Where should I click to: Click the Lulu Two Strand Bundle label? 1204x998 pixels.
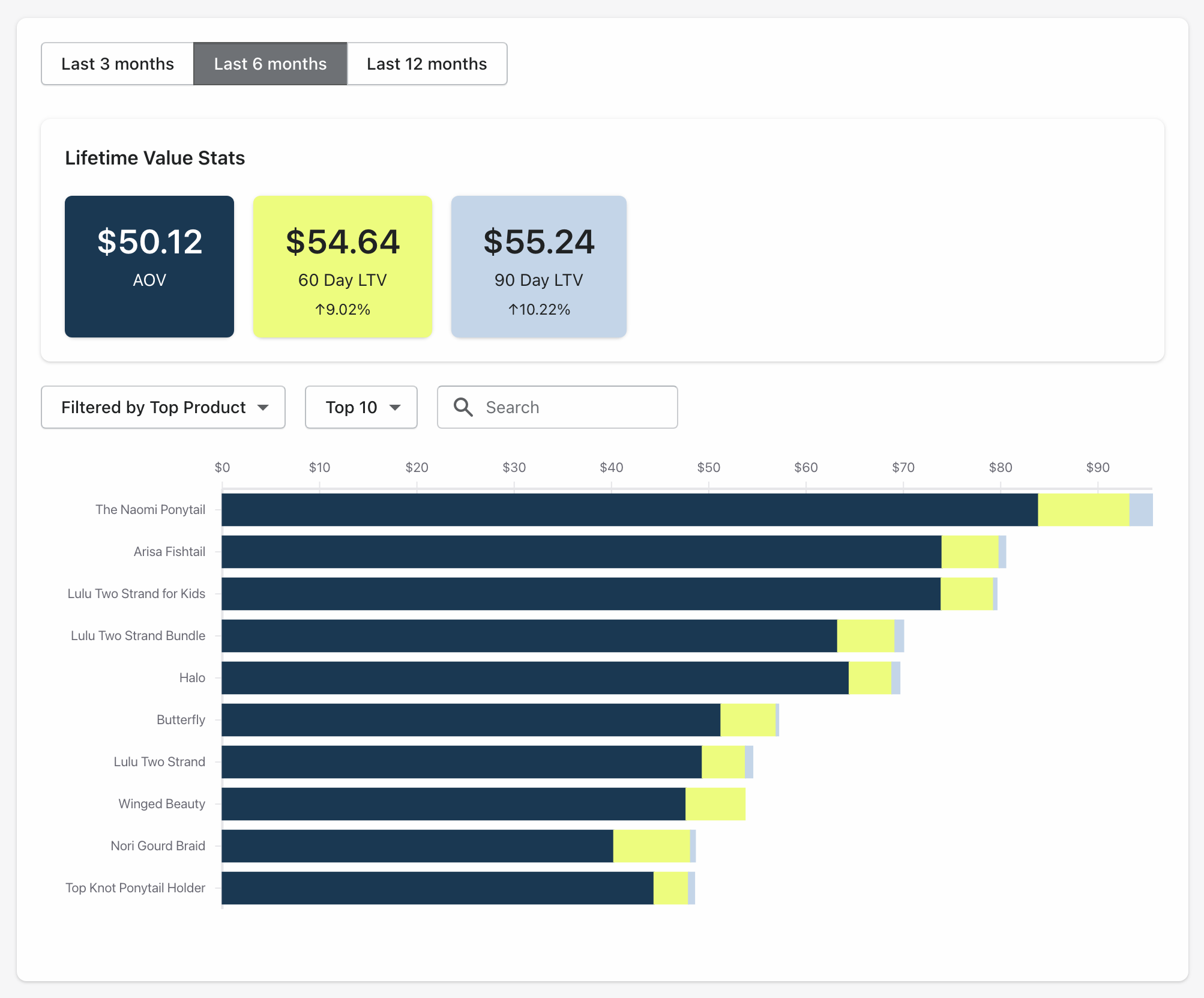point(137,635)
